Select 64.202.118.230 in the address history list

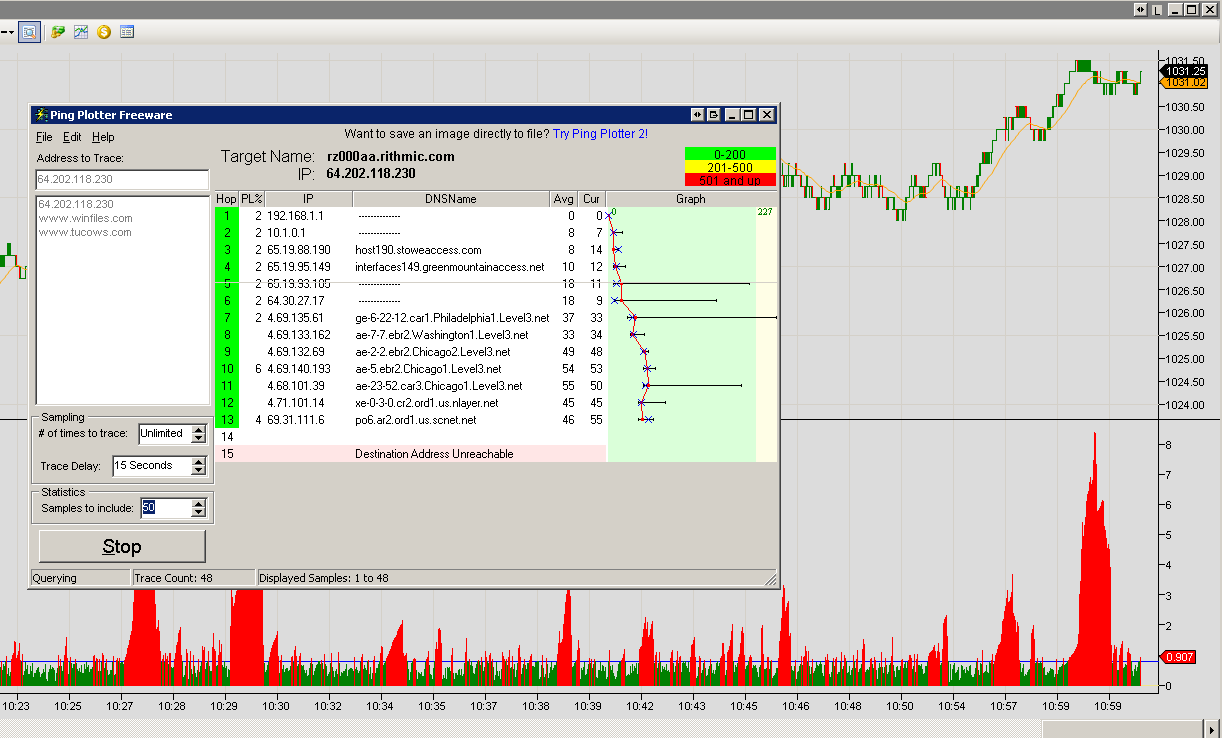(76, 204)
